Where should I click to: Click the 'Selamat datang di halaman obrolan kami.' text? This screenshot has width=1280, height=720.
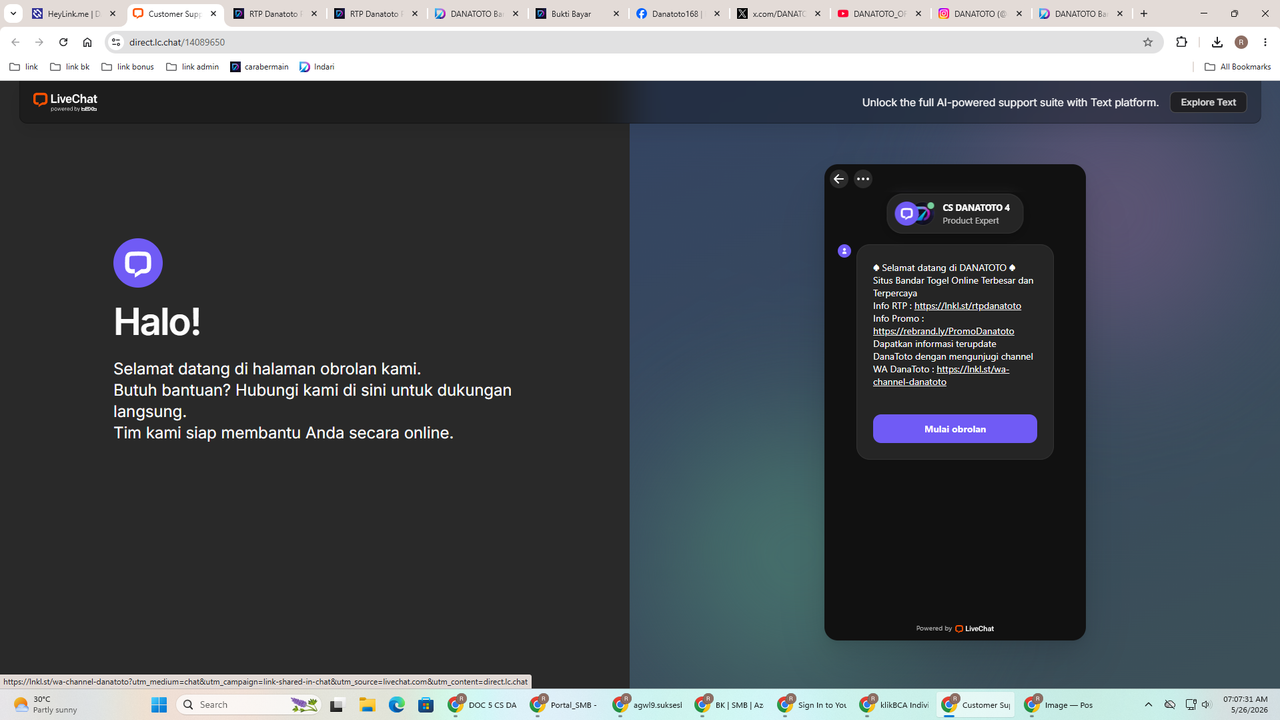(x=267, y=368)
